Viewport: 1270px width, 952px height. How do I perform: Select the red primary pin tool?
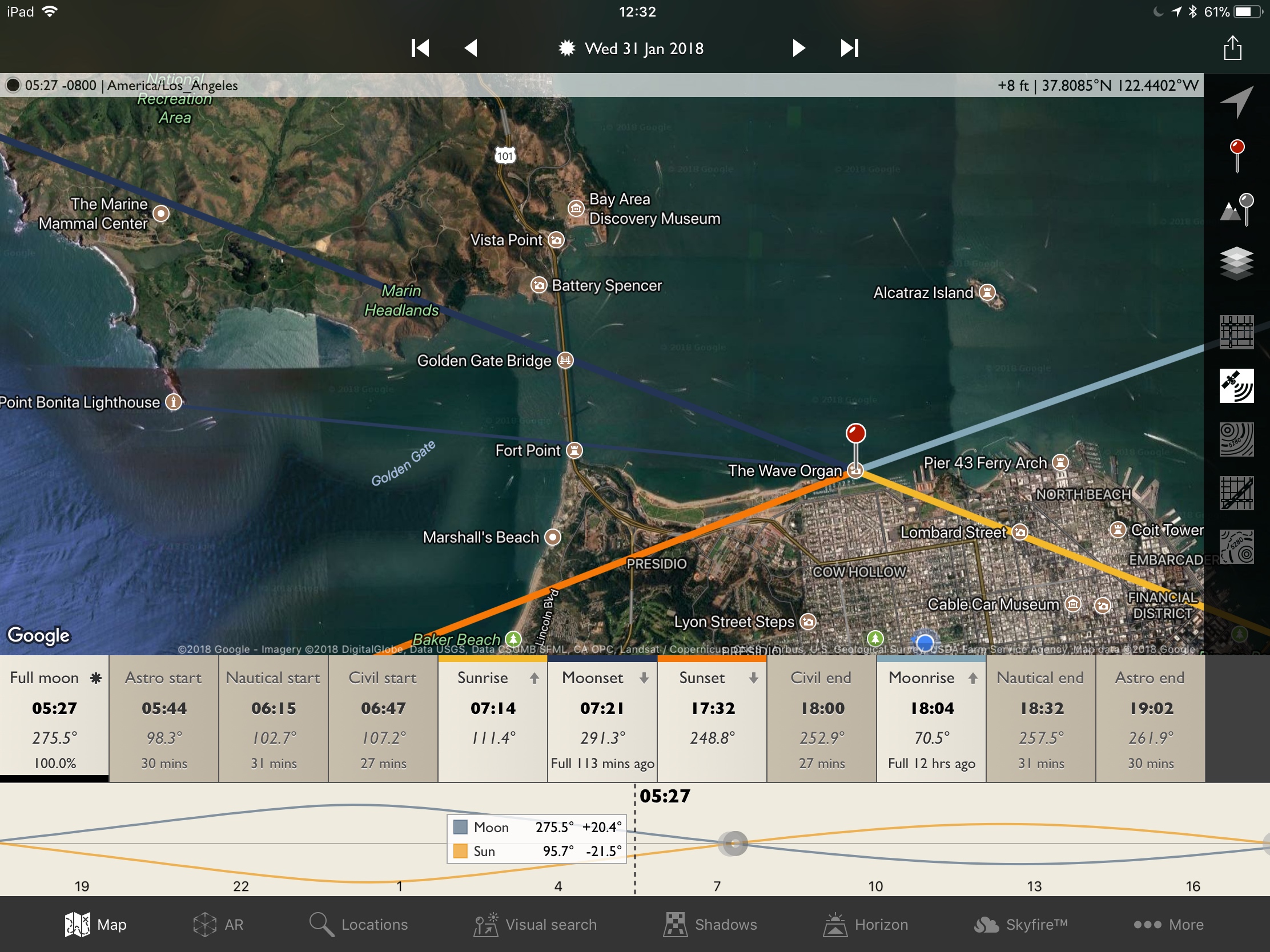pos(1237,155)
